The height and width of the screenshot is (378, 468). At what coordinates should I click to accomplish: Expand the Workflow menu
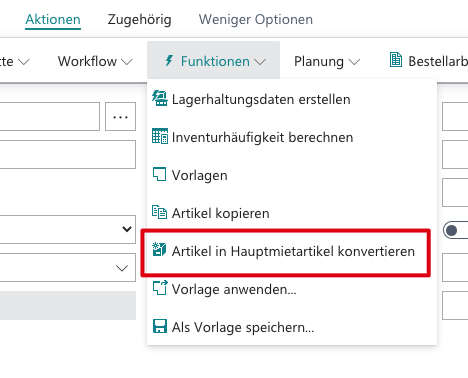(x=95, y=61)
